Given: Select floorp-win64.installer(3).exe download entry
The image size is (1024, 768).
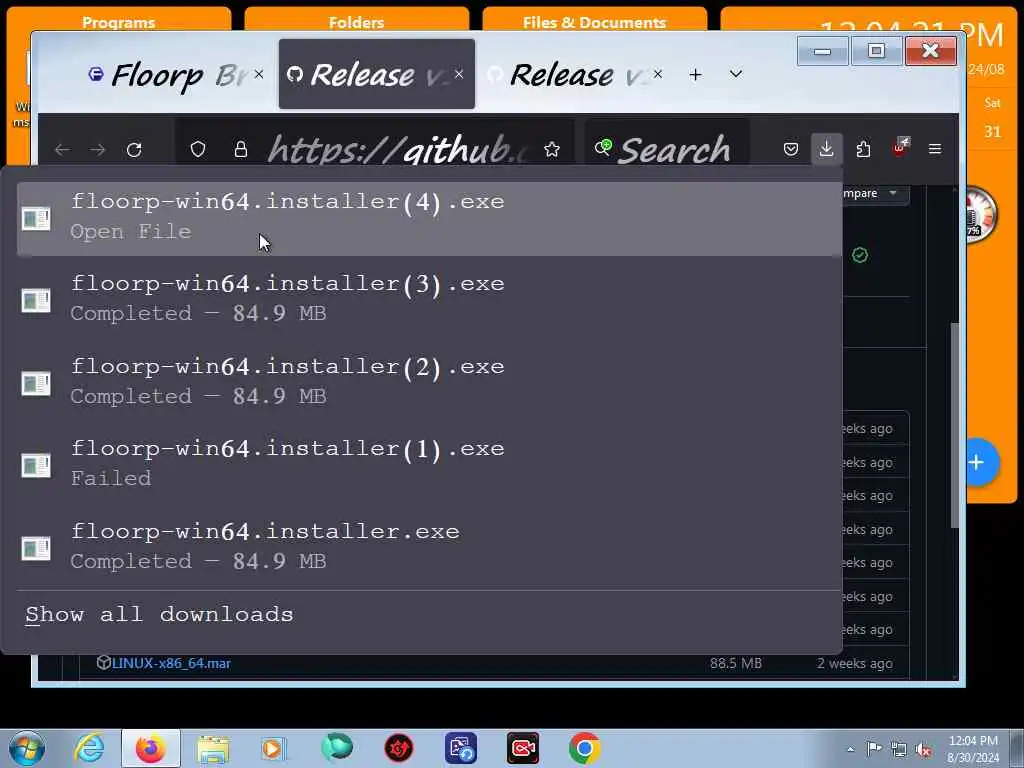Looking at the screenshot, I should 429,300.
